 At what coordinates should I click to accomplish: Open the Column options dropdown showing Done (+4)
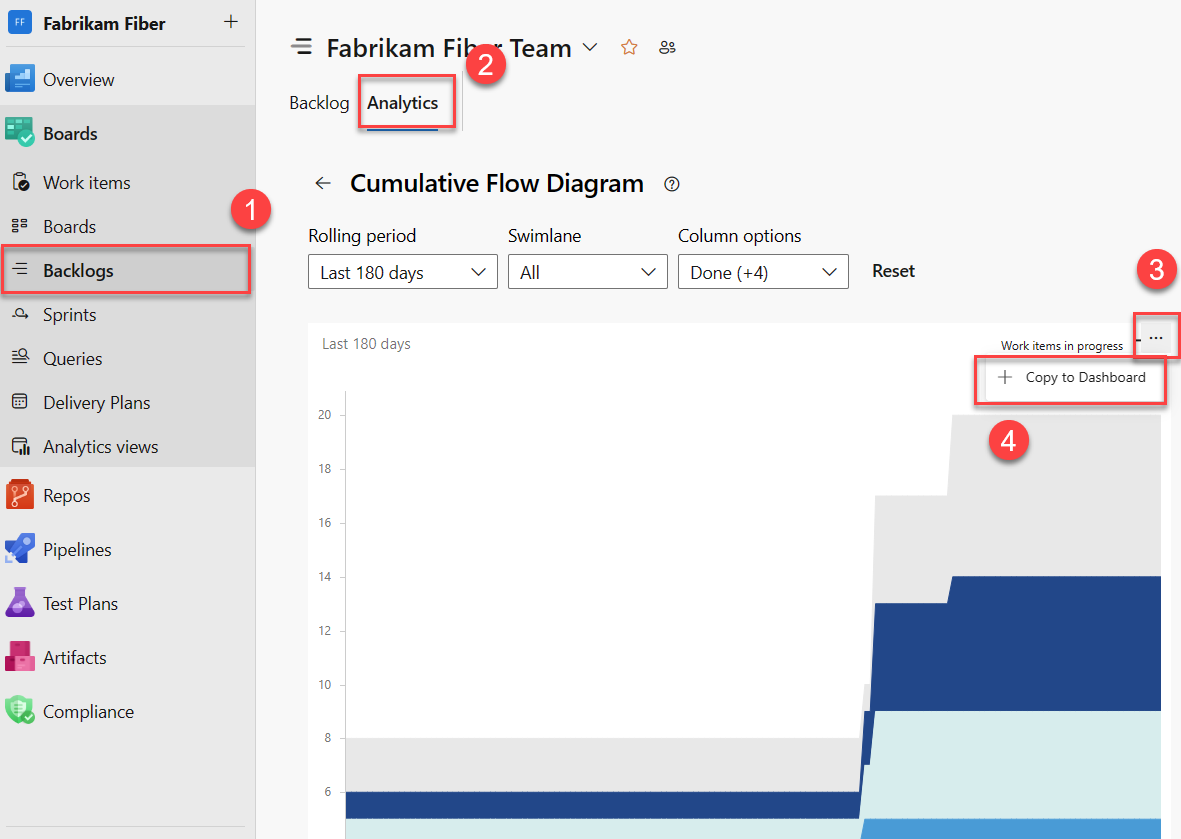(763, 271)
